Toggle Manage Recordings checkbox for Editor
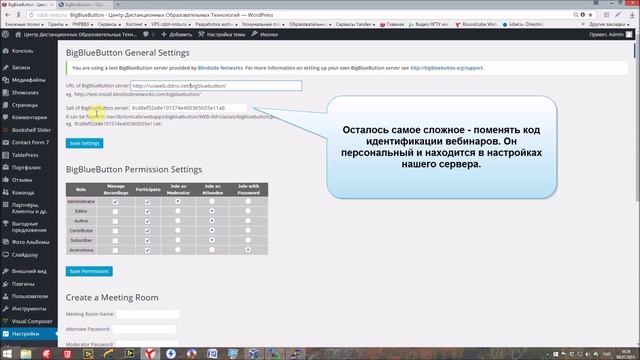This screenshot has width=640, height=360. coord(116,211)
